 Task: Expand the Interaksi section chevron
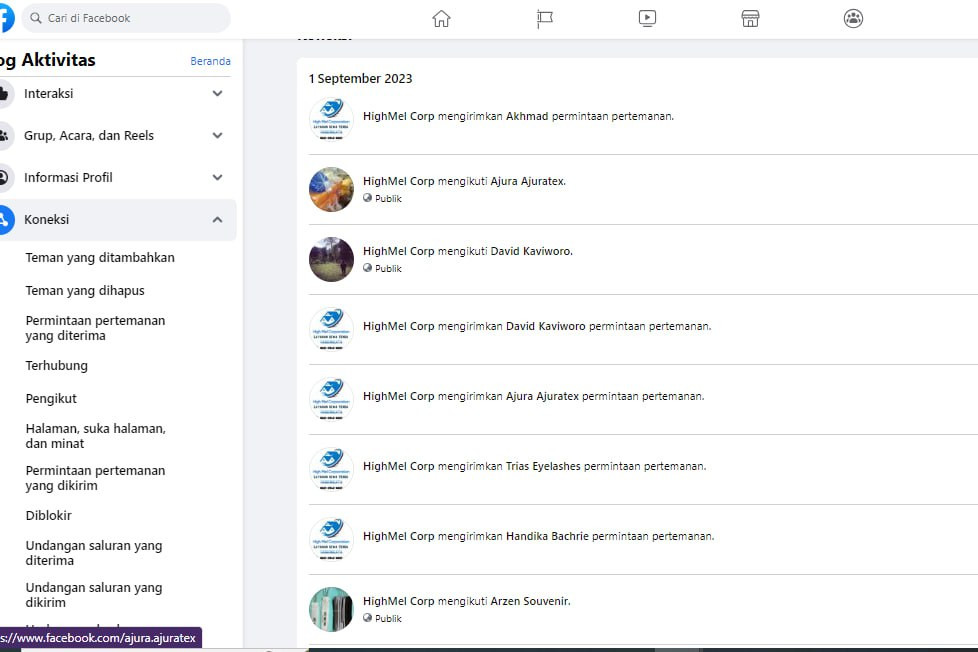(x=217, y=94)
